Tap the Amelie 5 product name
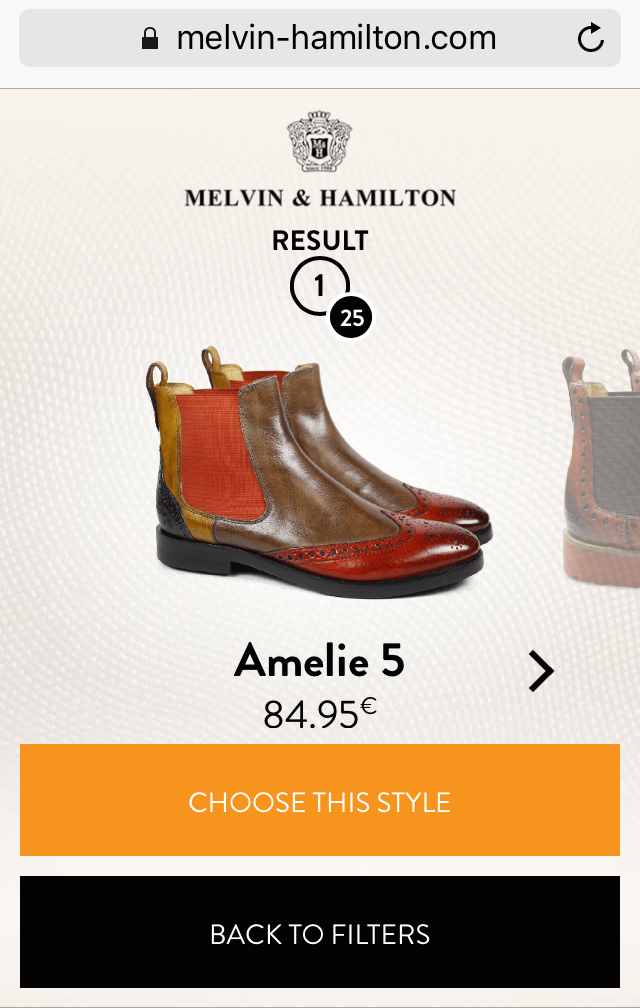 coord(319,661)
